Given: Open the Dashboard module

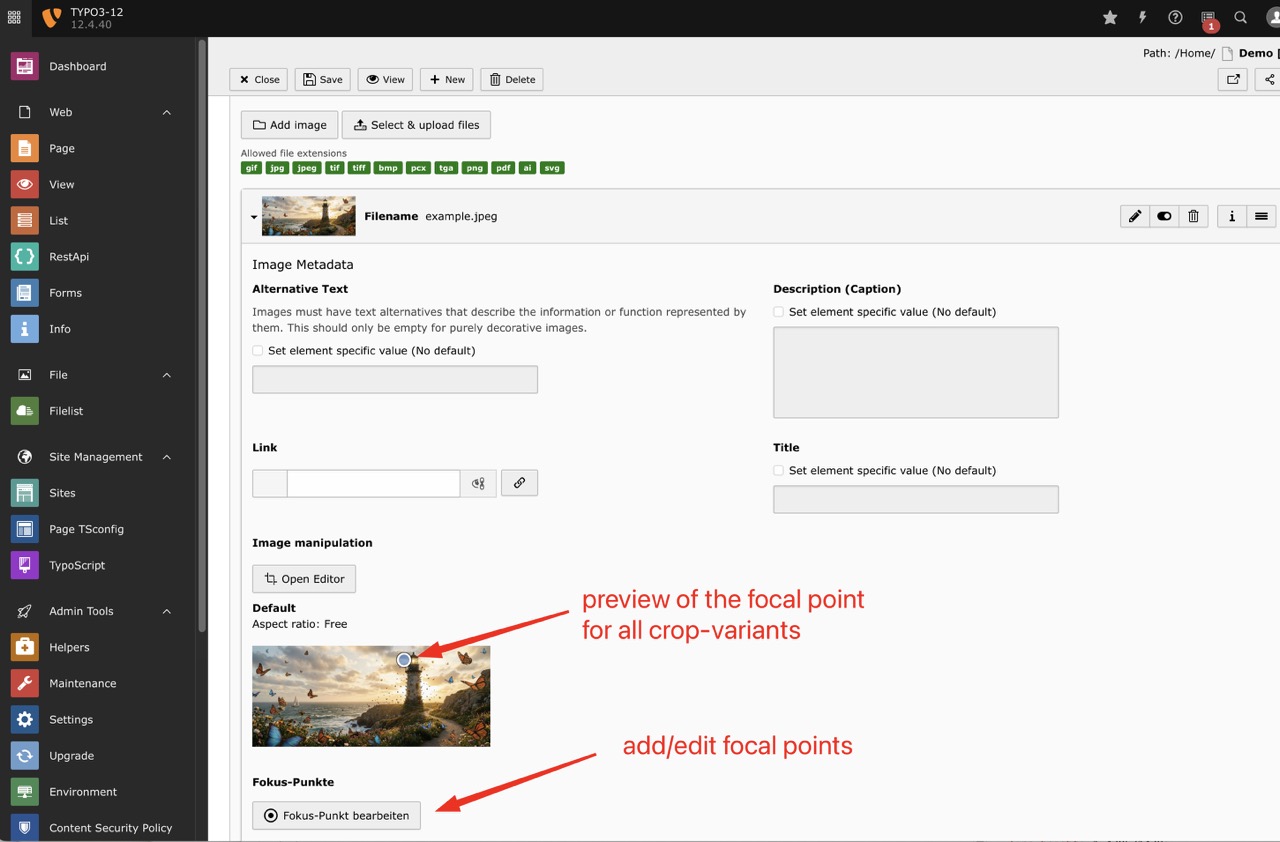Looking at the screenshot, I should [x=75, y=66].
